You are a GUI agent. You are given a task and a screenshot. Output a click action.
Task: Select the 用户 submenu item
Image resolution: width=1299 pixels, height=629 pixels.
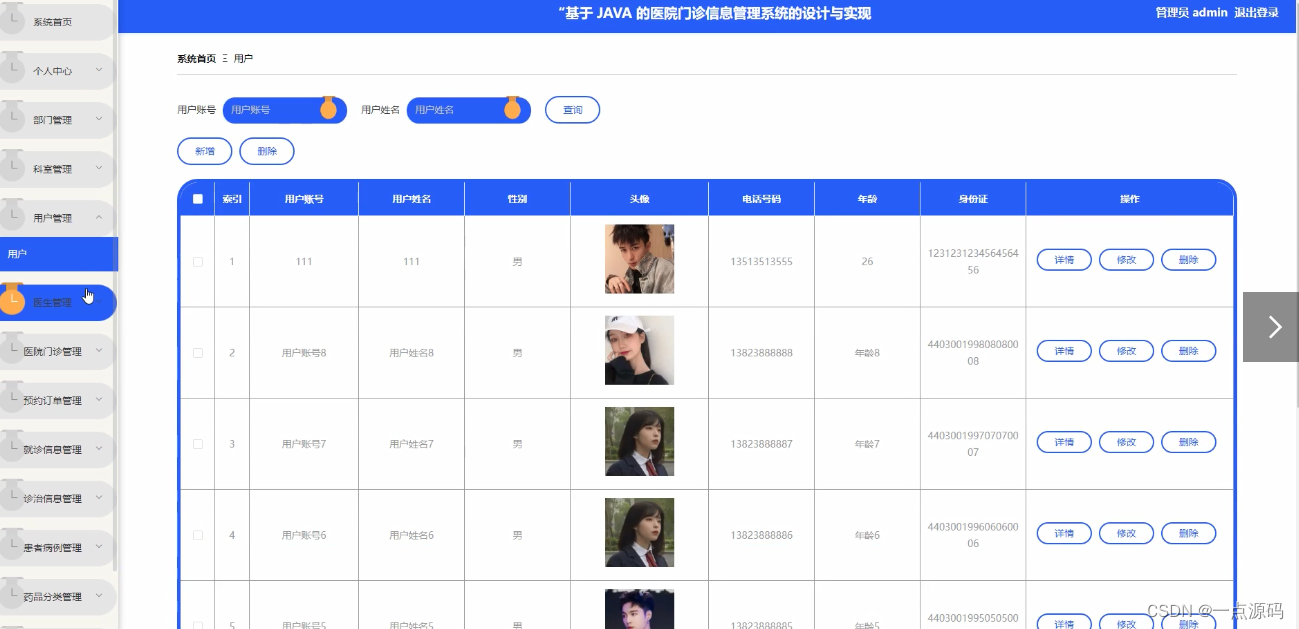(59, 254)
